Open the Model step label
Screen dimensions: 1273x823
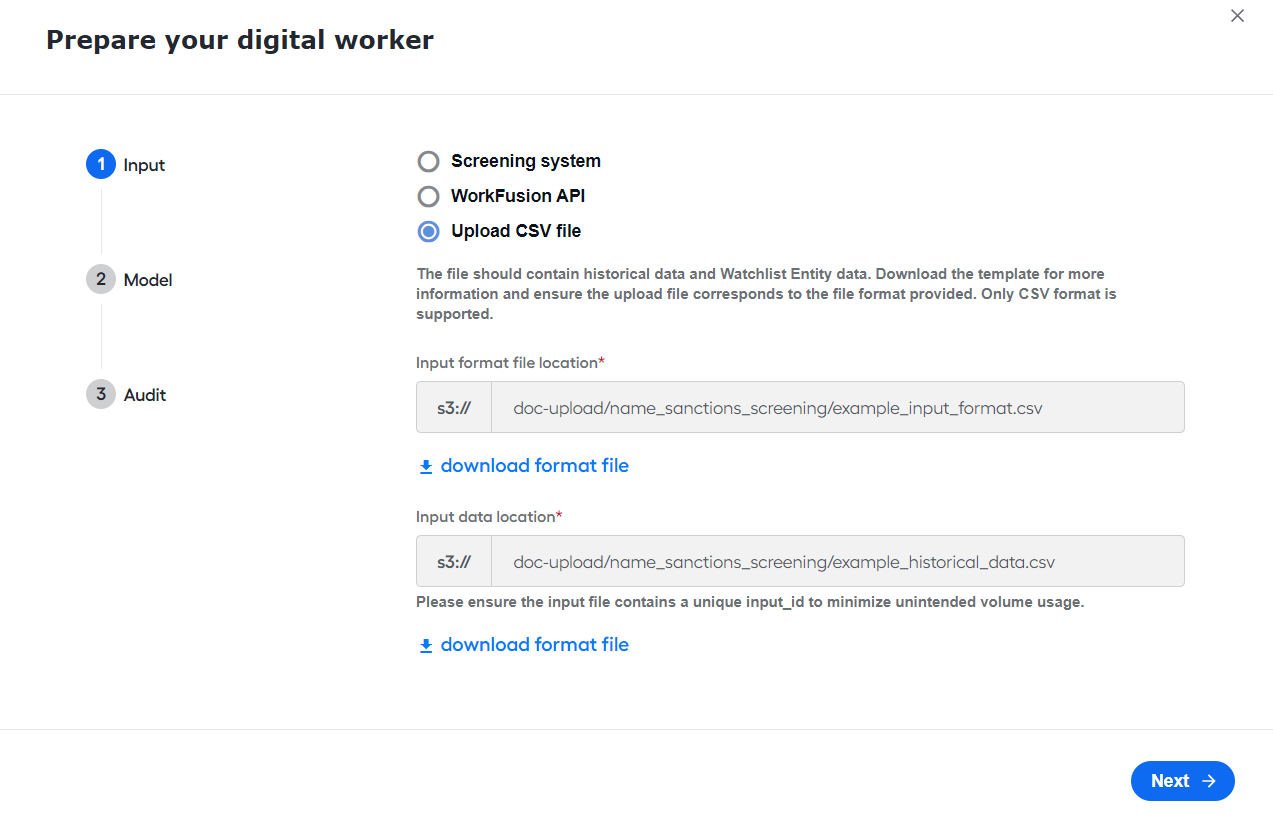point(148,280)
